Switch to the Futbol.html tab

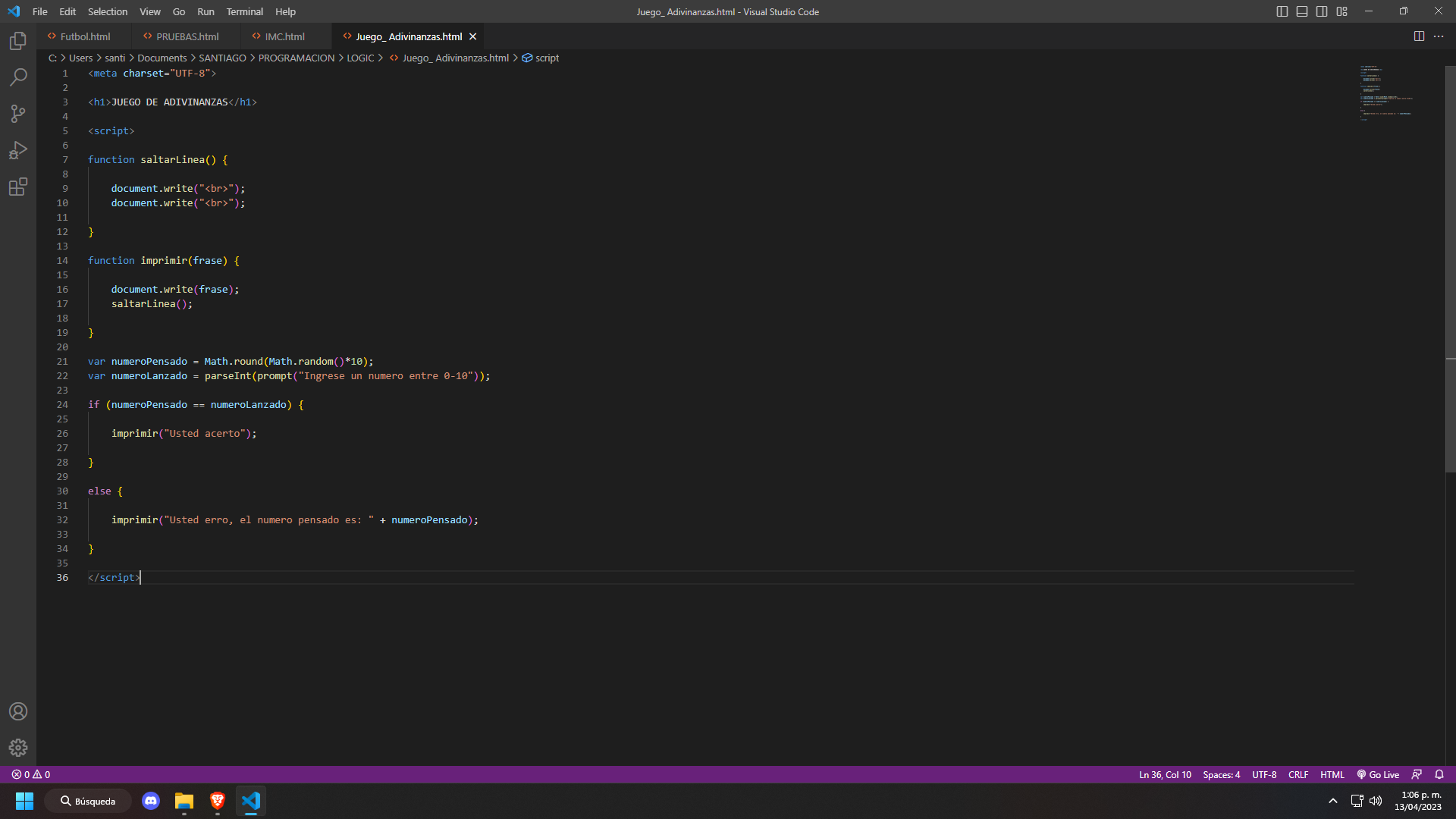(83, 36)
